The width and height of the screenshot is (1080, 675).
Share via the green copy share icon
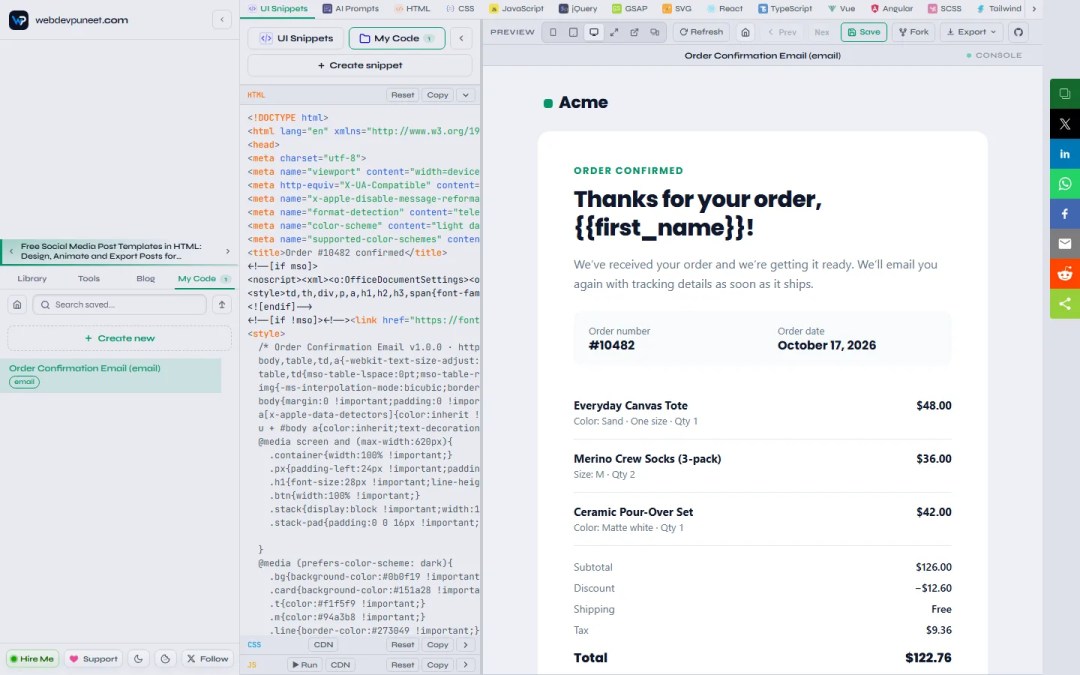(x=1065, y=94)
